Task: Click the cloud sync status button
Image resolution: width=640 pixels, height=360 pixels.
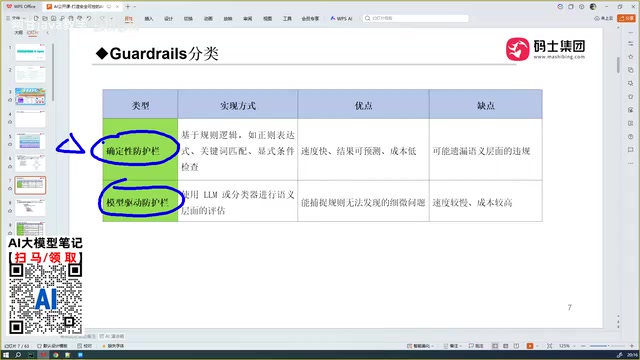Action: [604, 18]
